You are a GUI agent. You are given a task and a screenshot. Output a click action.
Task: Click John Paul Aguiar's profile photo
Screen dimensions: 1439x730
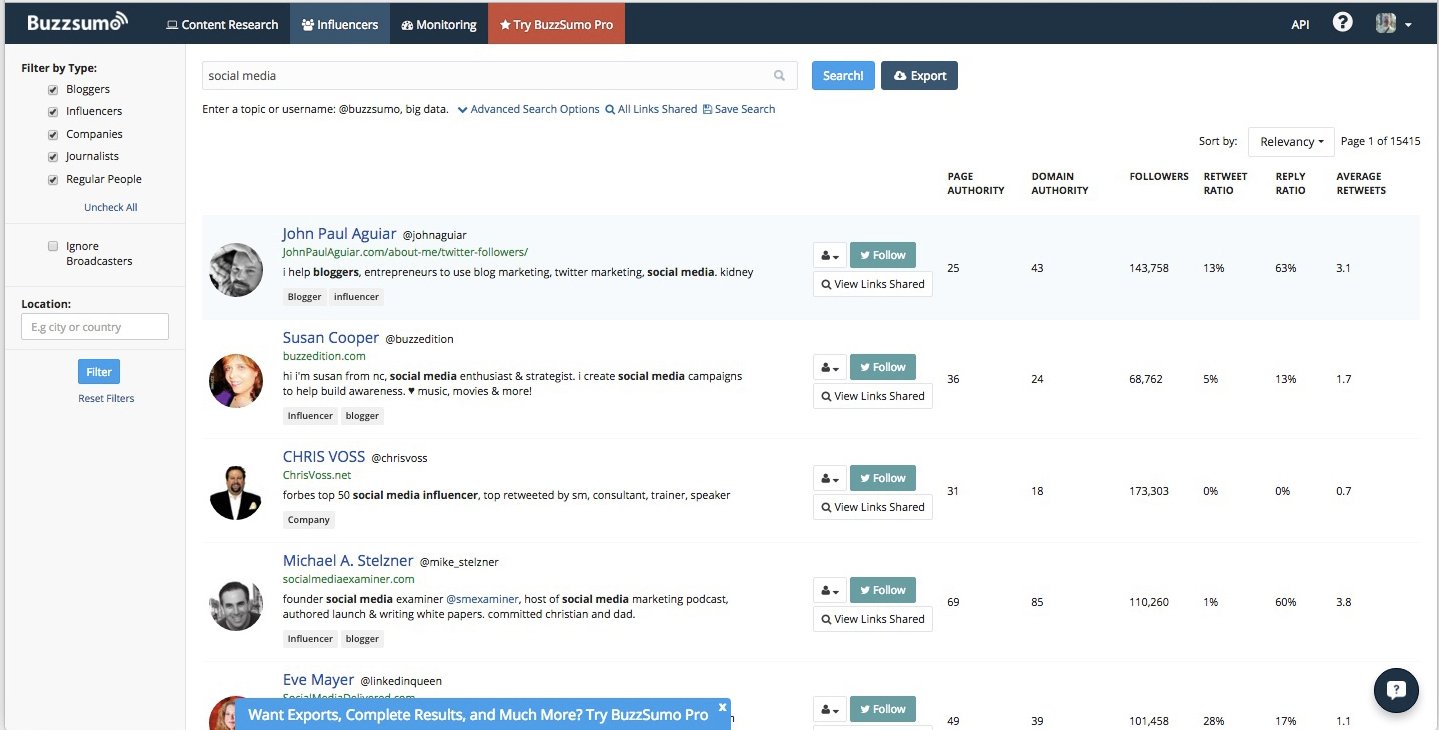pyautogui.click(x=236, y=270)
